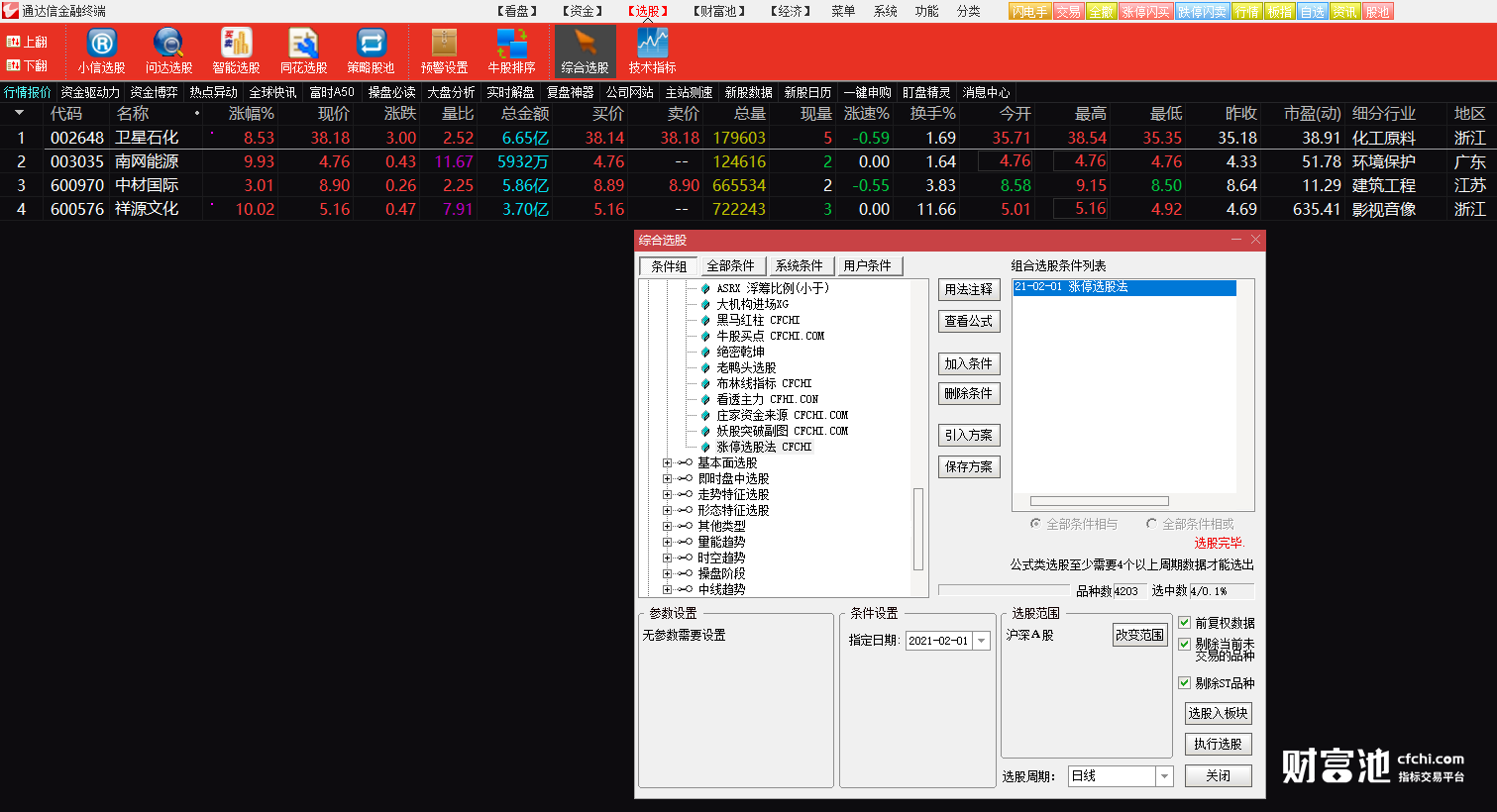1497x812 pixels.
Task: Open the 【看盘】 menu
Action: (516, 11)
